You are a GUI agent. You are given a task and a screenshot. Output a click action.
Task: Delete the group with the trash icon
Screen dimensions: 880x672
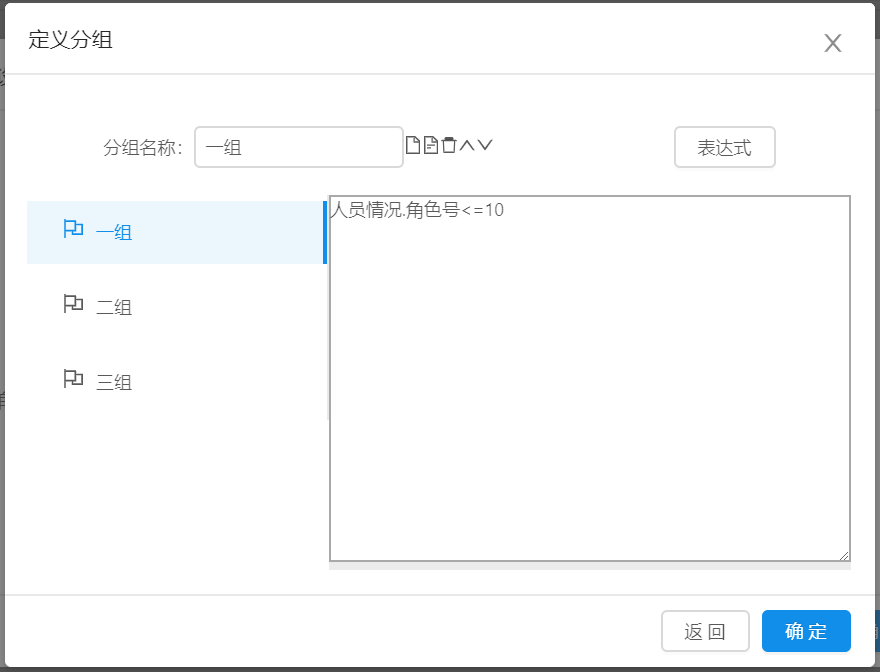[449, 146]
